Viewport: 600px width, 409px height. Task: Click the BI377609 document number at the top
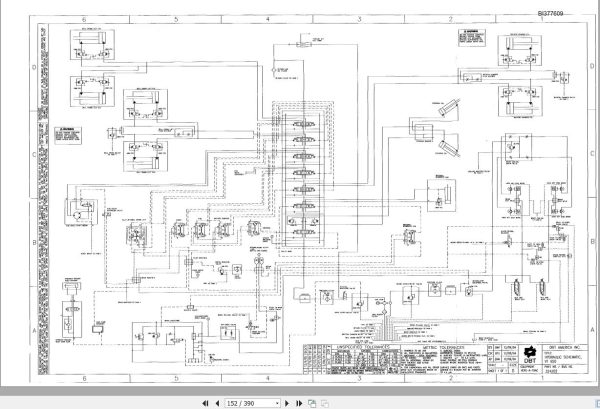tap(550, 13)
